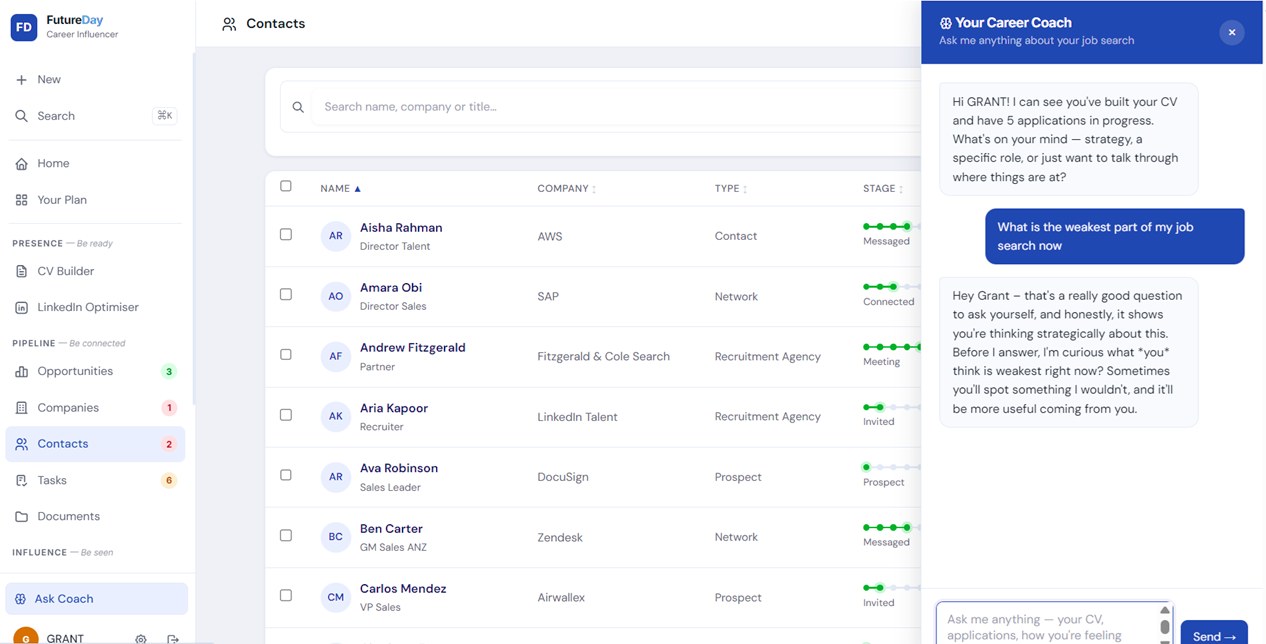Focus the contacts search name field

(615, 107)
